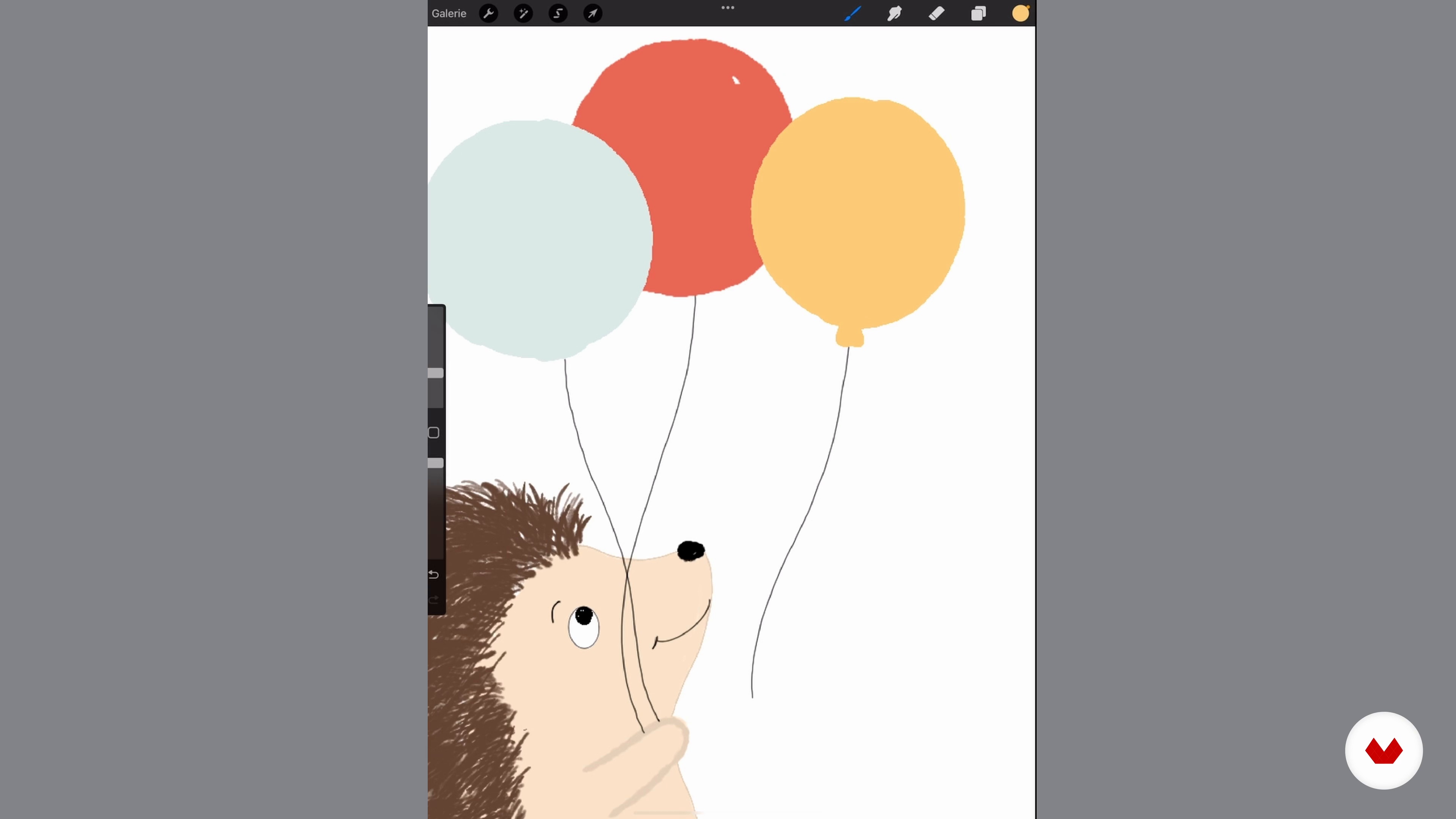Open the Layers panel

pyautogui.click(x=978, y=13)
